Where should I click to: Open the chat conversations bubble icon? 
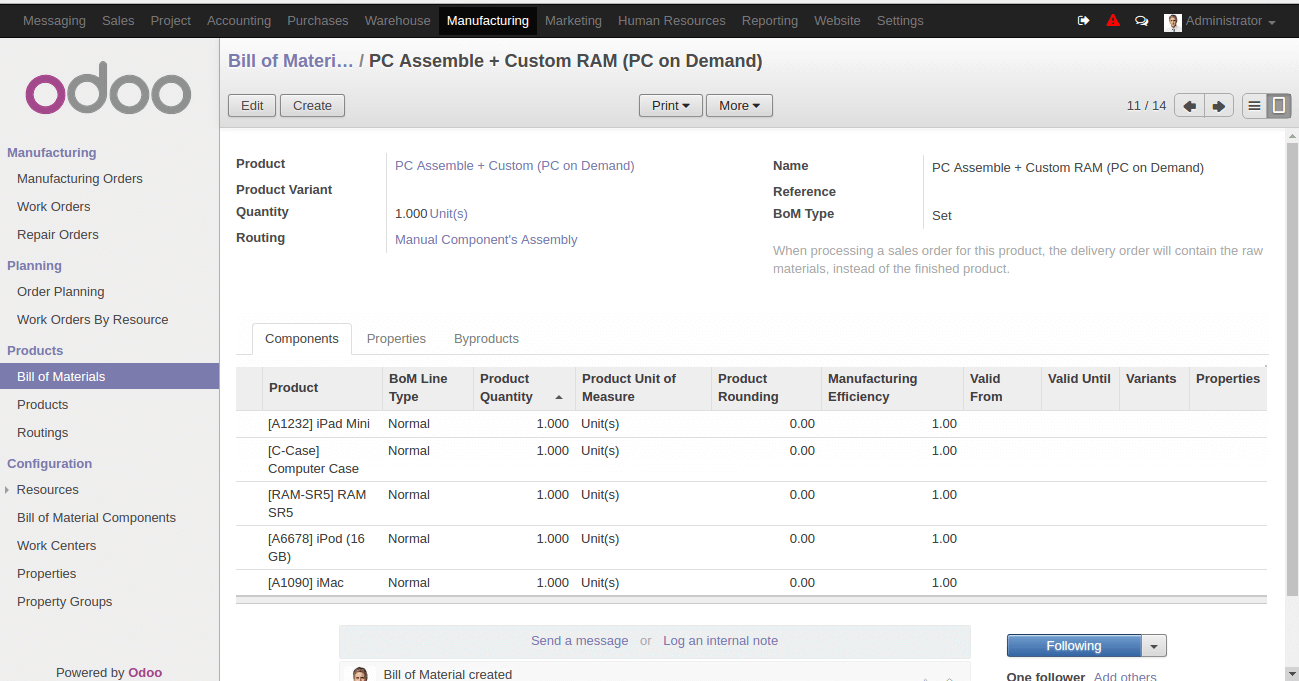click(x=1141, y=21)
